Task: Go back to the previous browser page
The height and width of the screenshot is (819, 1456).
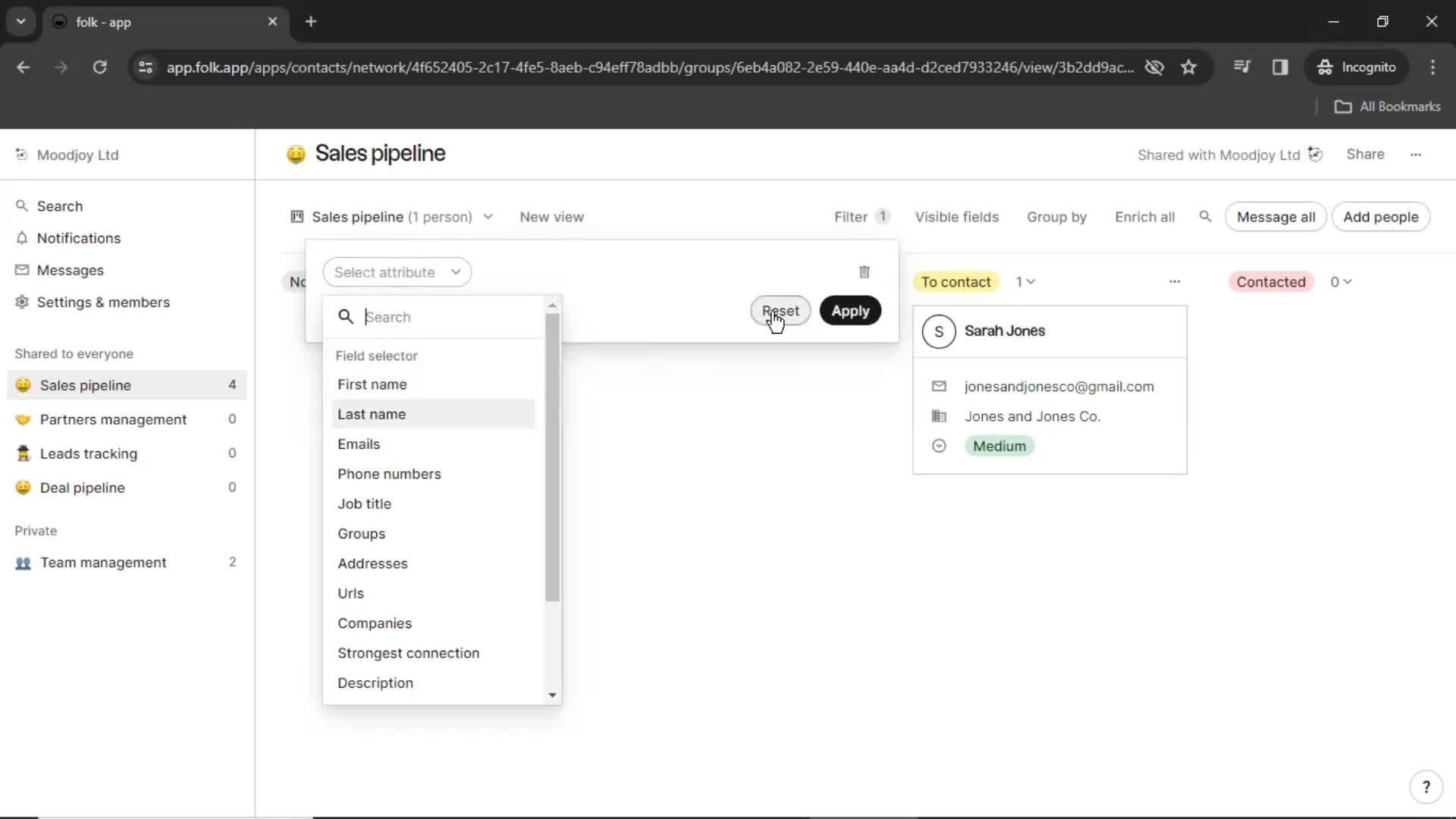Action: [x=24, y=67]
